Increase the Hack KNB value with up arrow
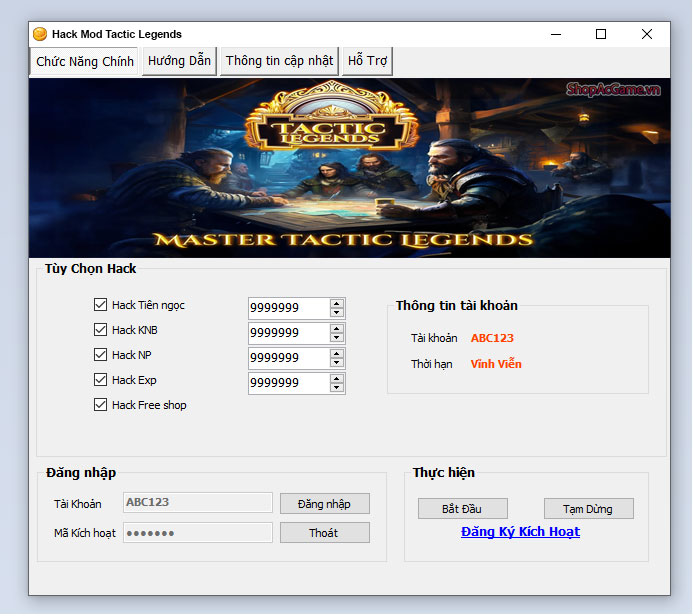The width and height of the screenshot is (693, 616). (337, 329)
